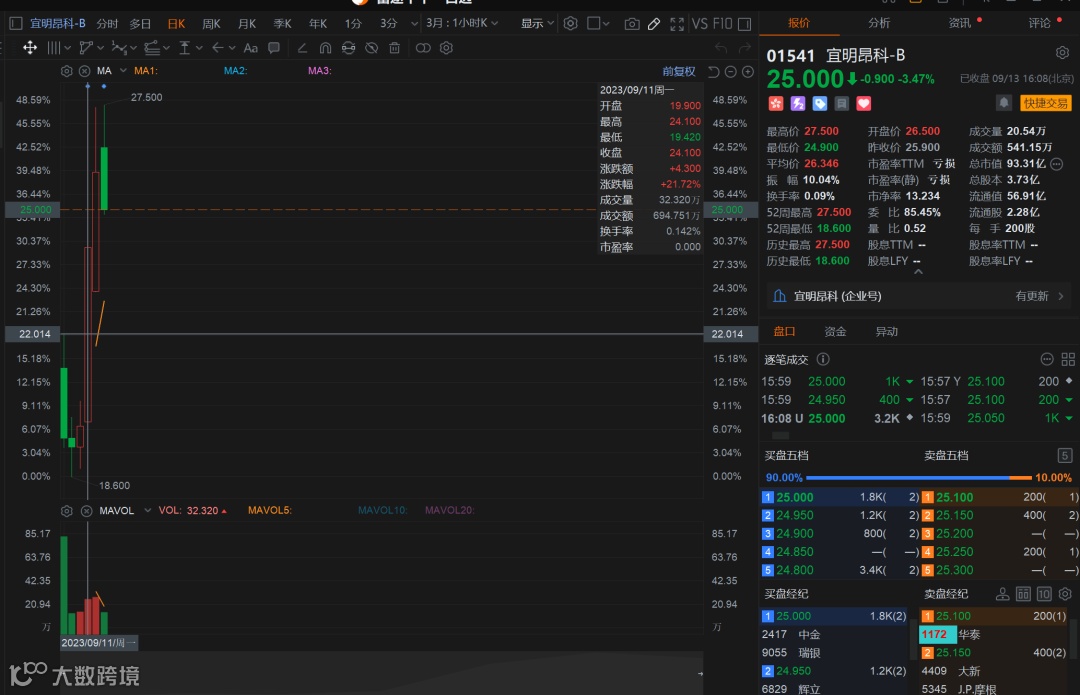Click bid level 1 price 25.000
This screenshot has width=1080, height=695.
tap(794, 497)
